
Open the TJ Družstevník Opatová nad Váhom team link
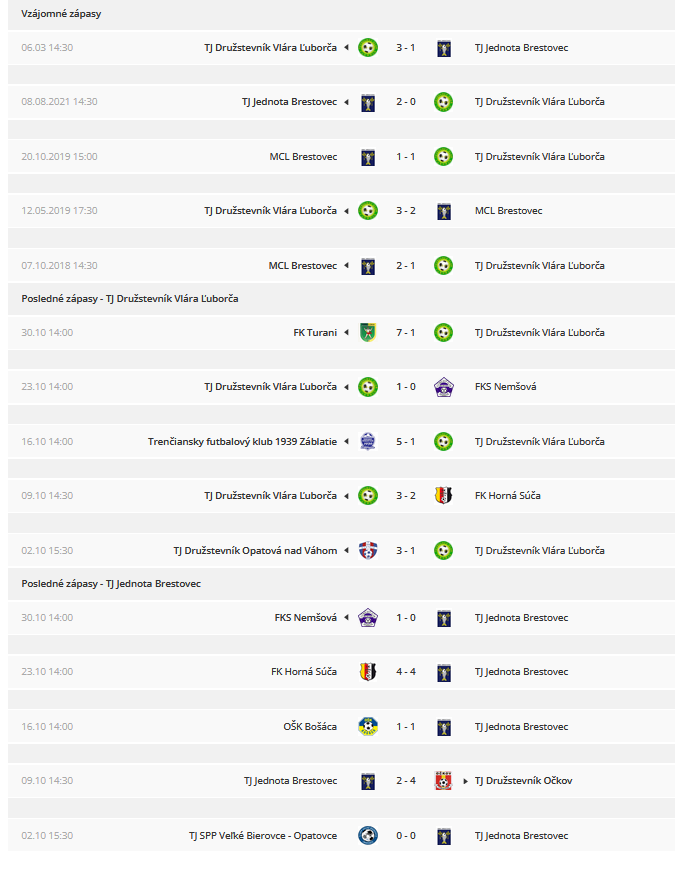pyautogui.click(x=255, y=550)
